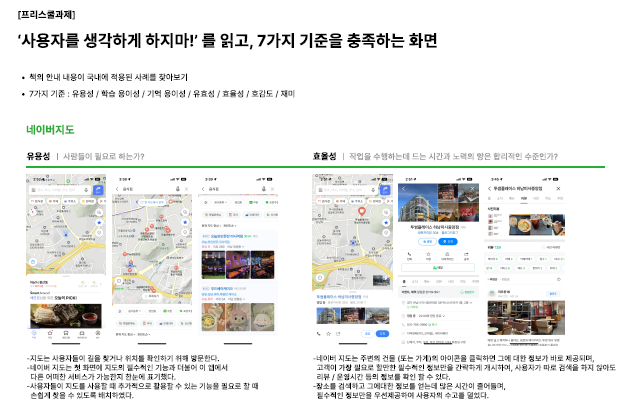Select home tab in place detail tab bar
The height and width of the screenshot is (406, 636).
(x=404, y=281)
